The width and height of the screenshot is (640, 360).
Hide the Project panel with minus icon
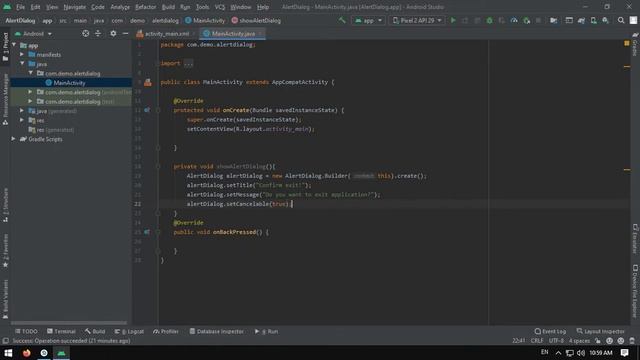(125, 33)
